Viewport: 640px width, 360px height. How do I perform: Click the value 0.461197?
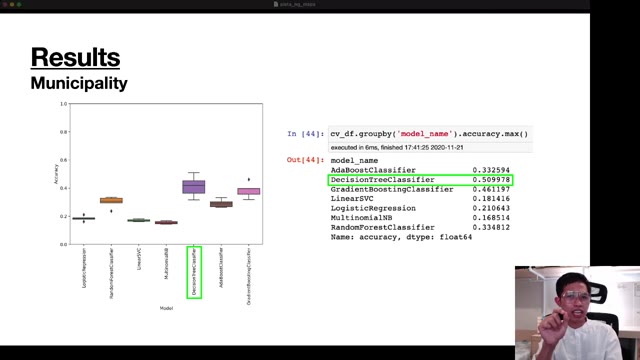coord(491,189)
